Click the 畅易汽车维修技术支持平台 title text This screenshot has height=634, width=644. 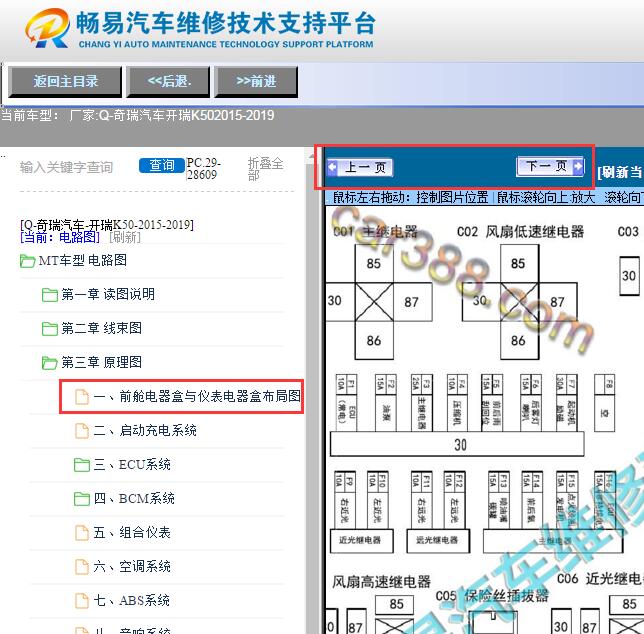pos(226,23)
